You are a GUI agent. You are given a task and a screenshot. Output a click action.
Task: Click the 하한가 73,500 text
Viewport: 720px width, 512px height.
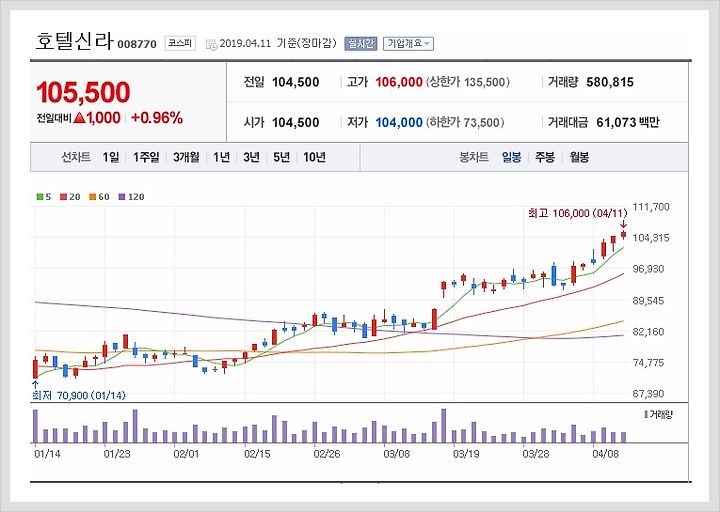[465, 123]
